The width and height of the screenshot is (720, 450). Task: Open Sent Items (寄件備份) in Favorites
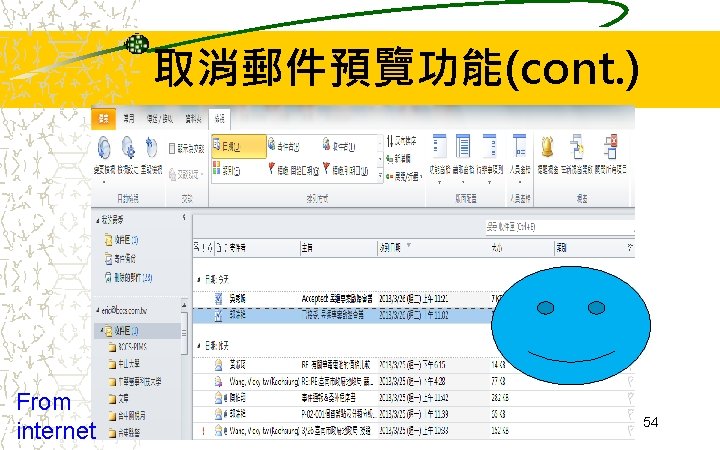[120, 259]
